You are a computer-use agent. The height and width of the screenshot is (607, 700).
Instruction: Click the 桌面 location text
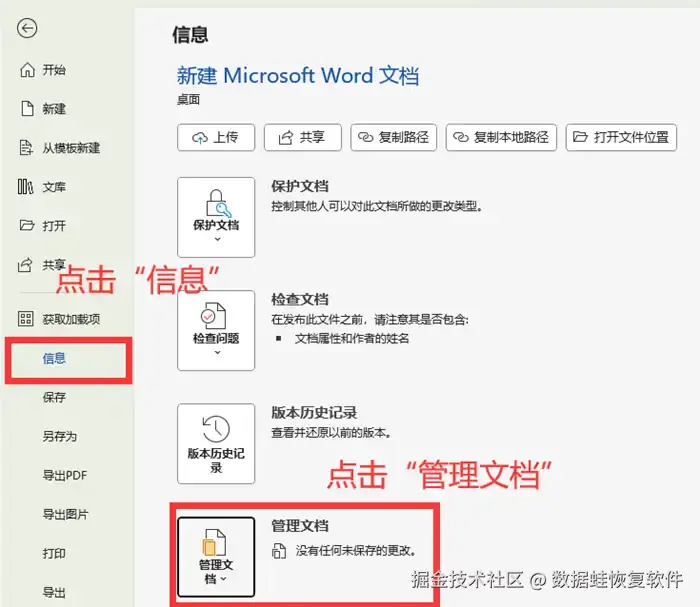[x=188, y=99]
